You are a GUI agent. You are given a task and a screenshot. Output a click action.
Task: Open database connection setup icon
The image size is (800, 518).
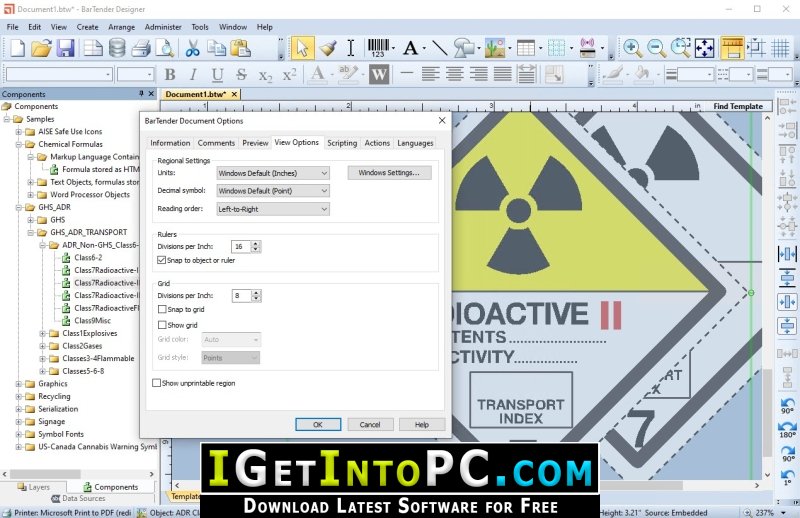pos(117,48)
